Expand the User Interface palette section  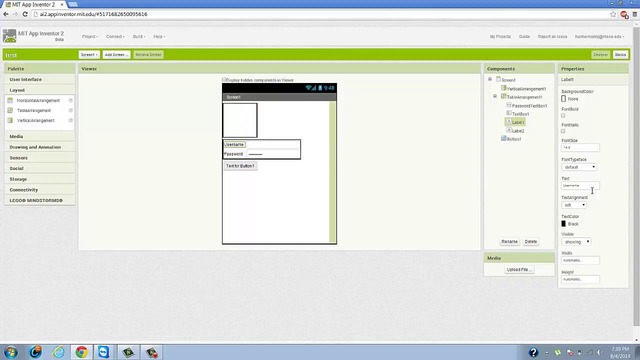pyautogui.click(x=40, y=79)
